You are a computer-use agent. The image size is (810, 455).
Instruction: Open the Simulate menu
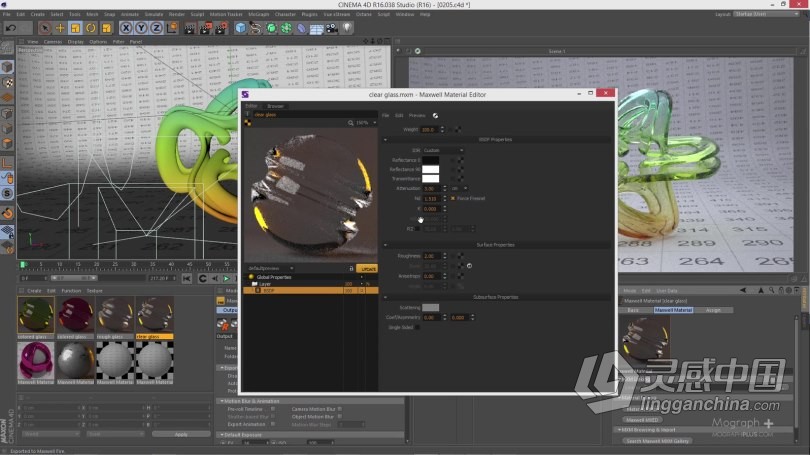tap(153, 14)
